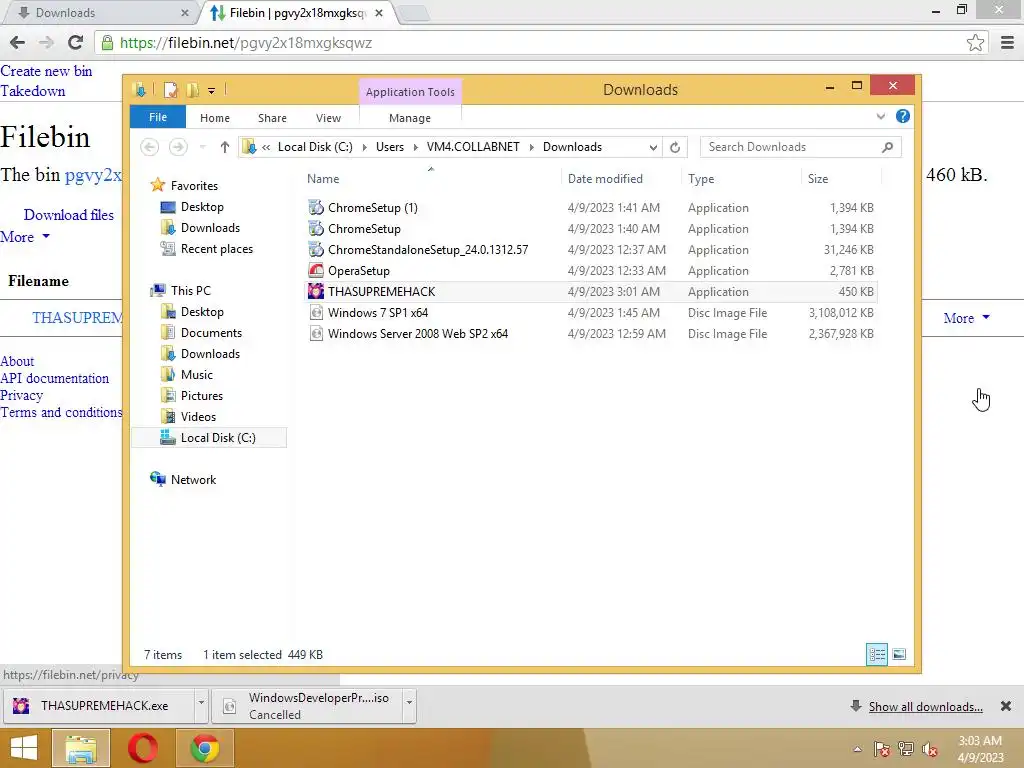Click the network tray icon
This screenshot has height=768, width=1024.
point(905,749)
